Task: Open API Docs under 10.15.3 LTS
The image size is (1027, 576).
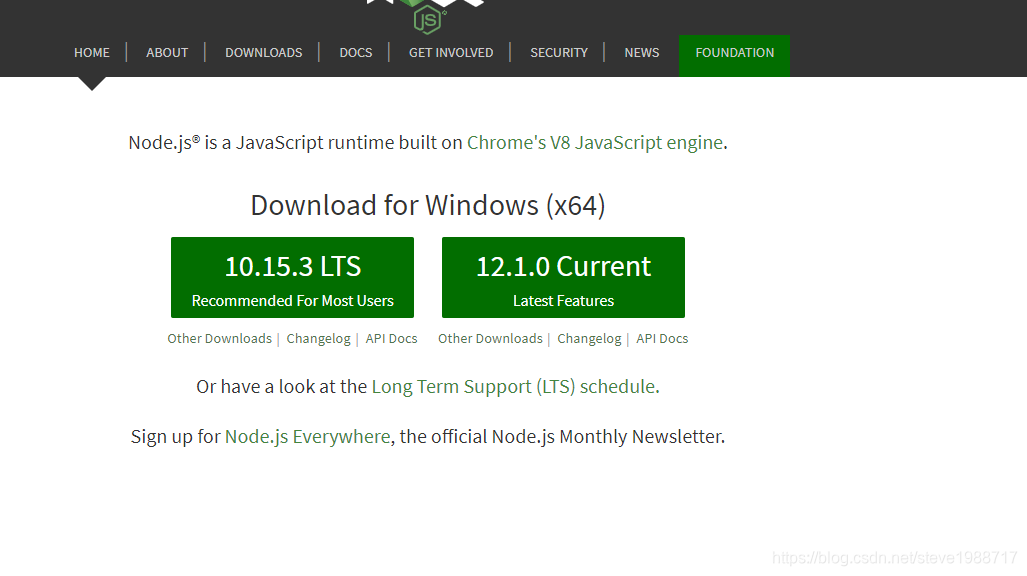Action: 391,338
